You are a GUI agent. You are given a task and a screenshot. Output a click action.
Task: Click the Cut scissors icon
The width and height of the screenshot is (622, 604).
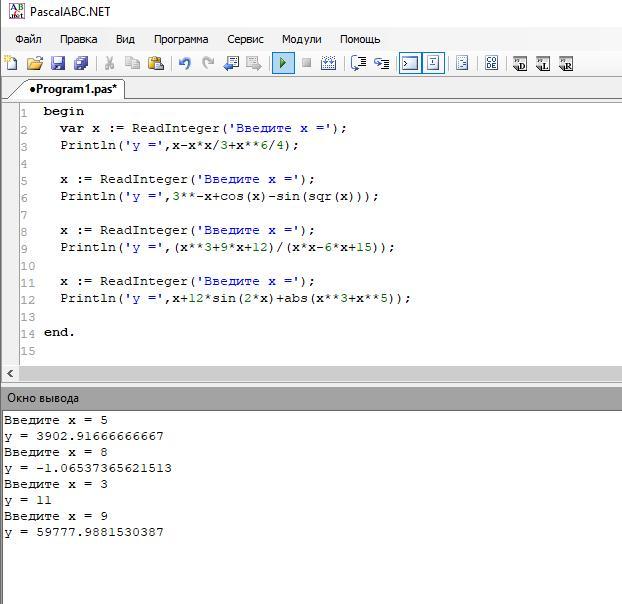(x=111, y=63)
